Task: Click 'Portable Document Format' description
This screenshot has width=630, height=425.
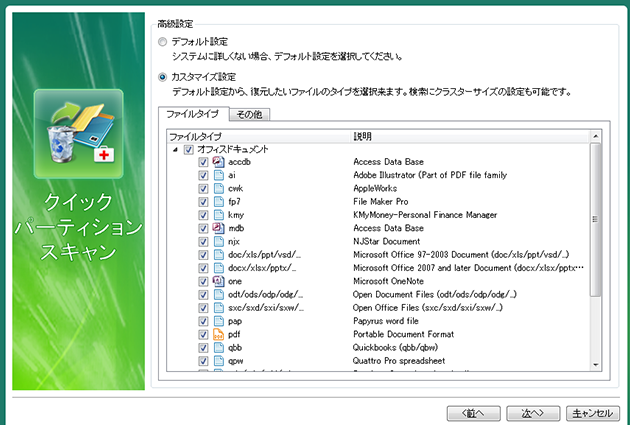Action: coord(403,334)
